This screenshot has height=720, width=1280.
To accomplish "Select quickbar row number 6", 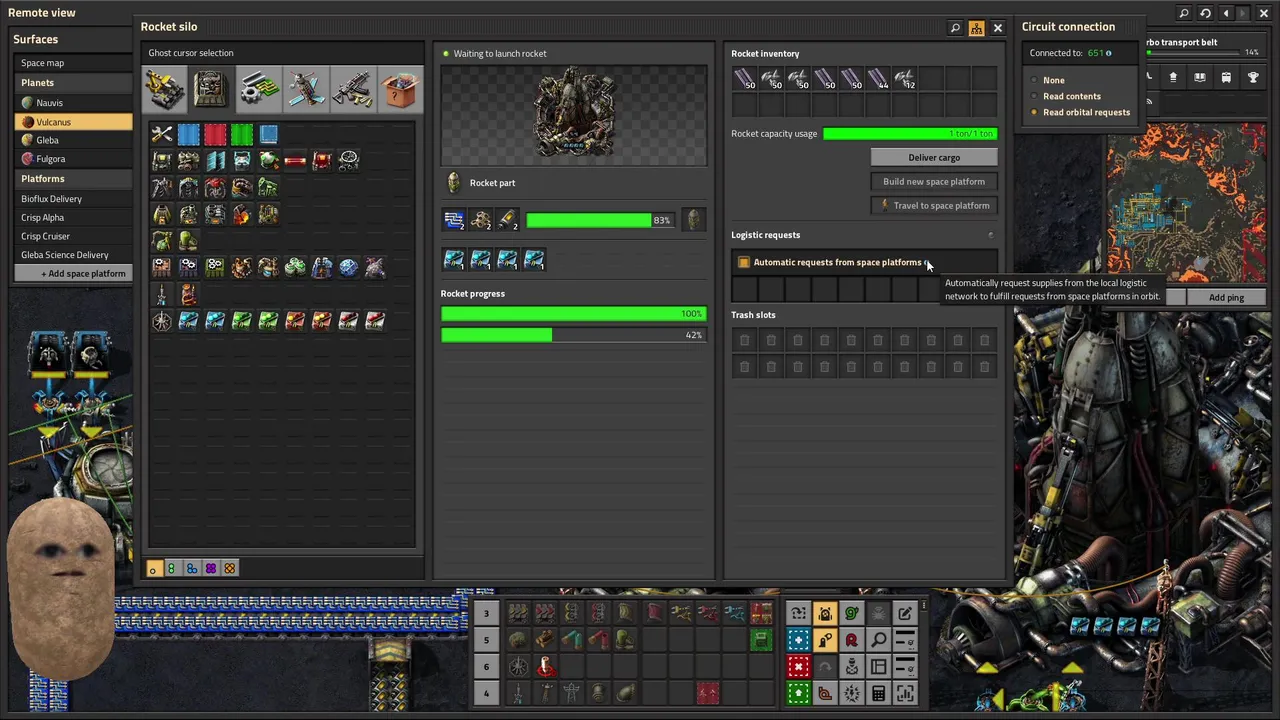I will (486, 667).
